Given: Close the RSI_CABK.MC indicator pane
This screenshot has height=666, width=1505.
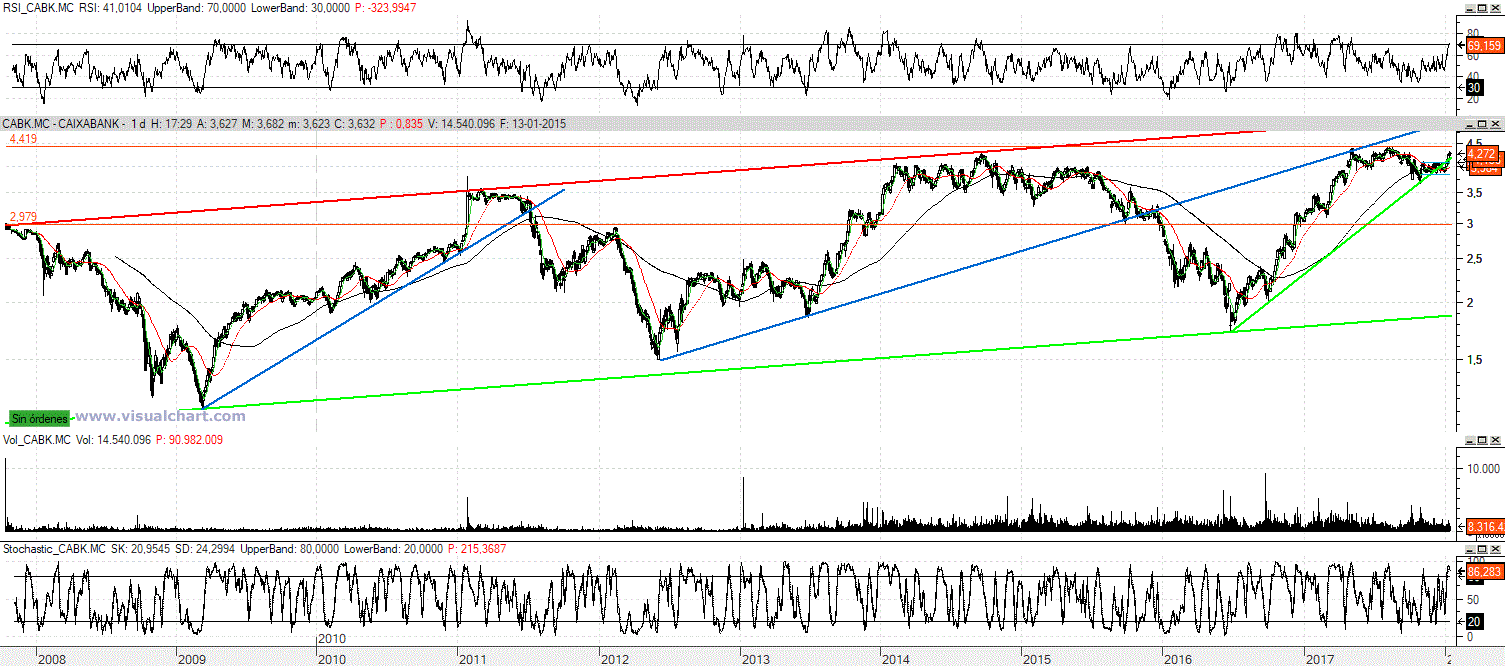Looking at the screenshot, I should pyautogui.click(x=1496, y=8).
